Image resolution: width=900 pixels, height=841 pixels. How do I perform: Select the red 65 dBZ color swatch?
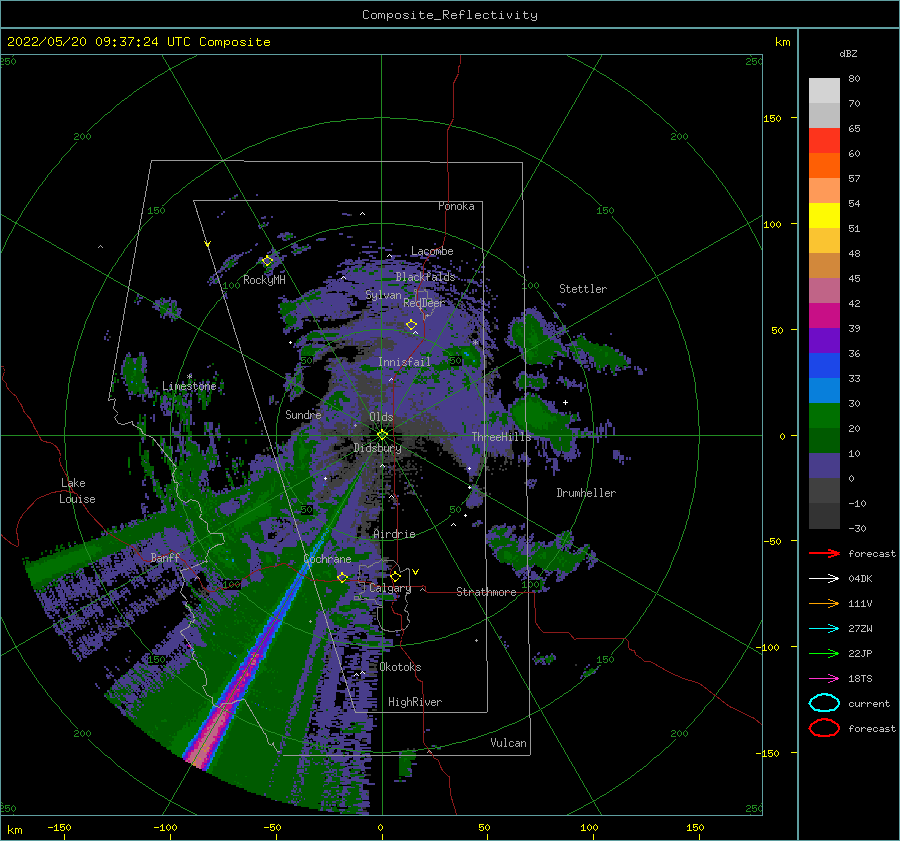[824, 141]
